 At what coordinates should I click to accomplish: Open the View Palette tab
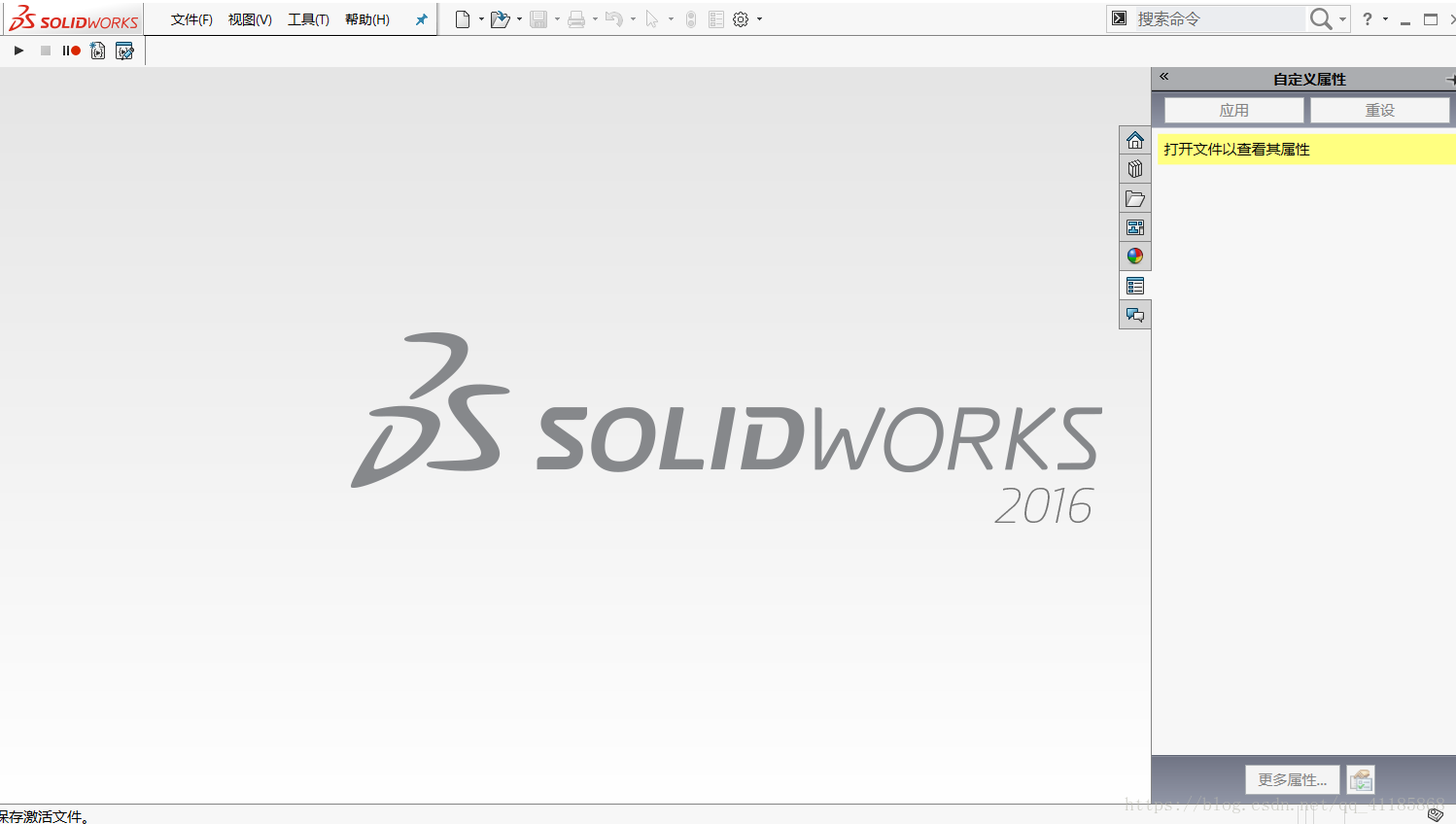pyautogui.click(x=1135, y=227)
